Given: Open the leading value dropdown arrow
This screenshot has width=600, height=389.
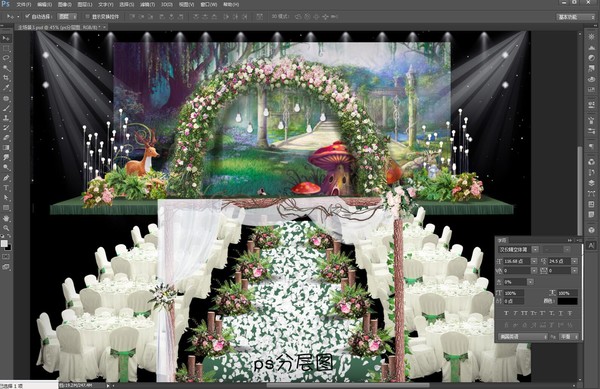Looking at the screenshot, I should 574,261.
